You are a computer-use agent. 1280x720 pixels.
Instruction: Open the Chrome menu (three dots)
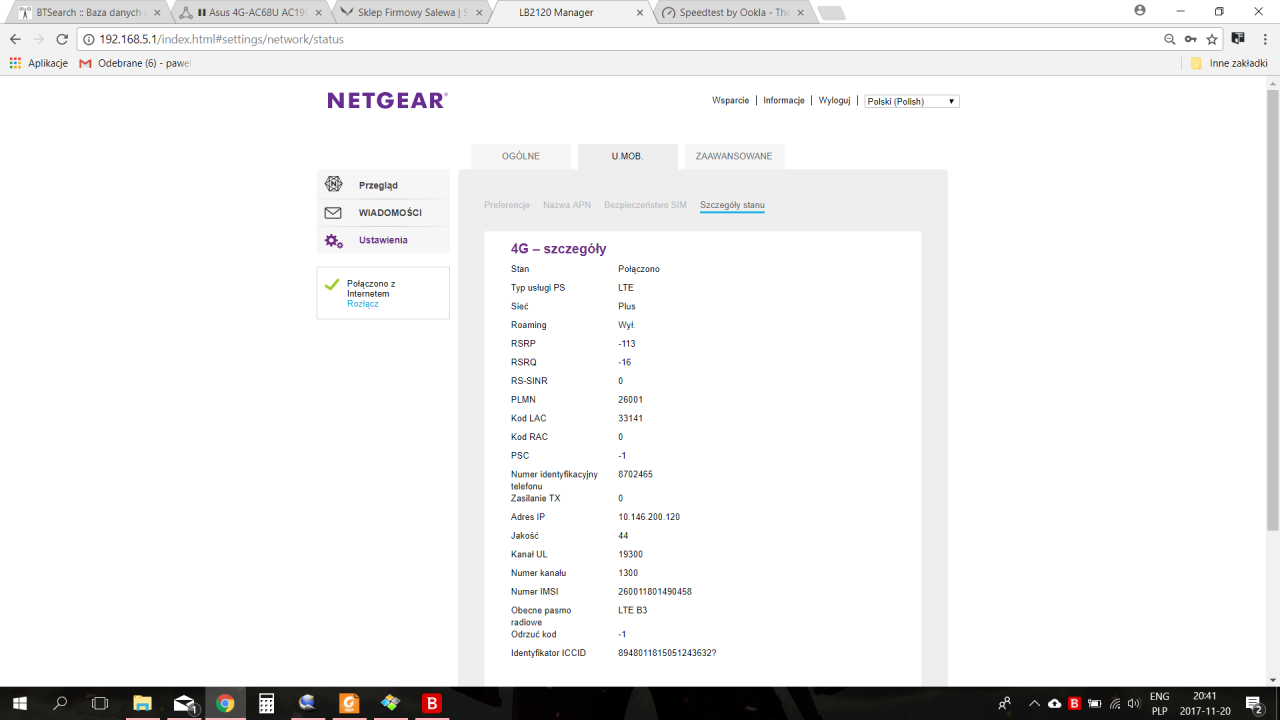tap(1264, 39)
